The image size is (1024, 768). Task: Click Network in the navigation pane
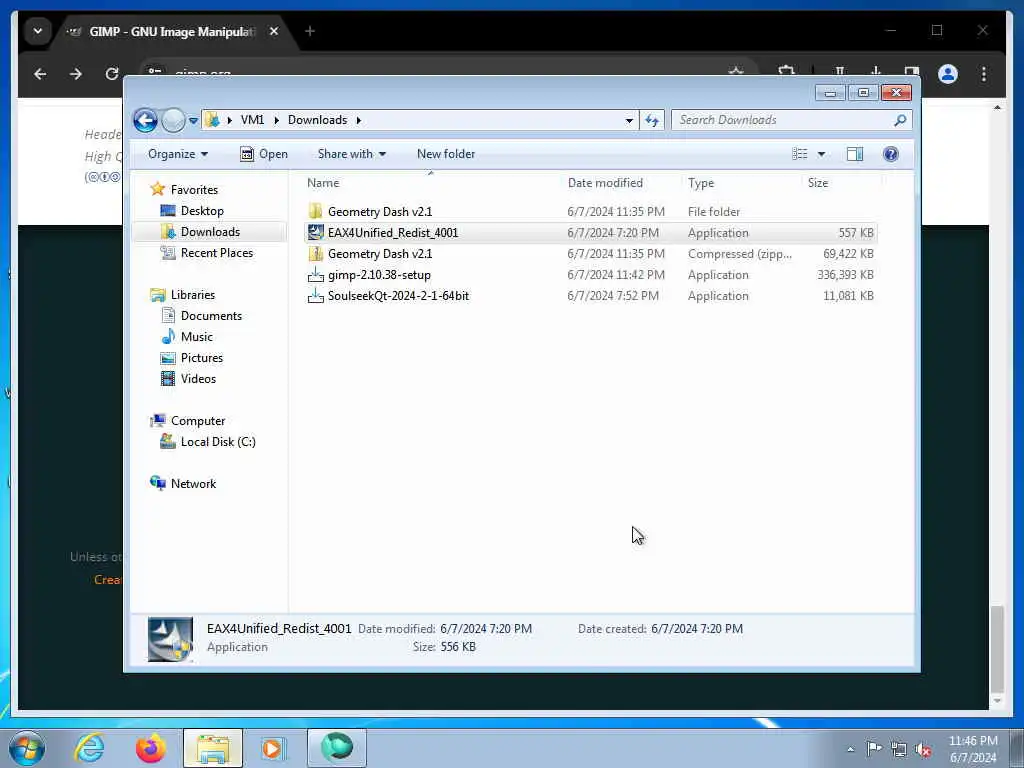[193, 484]
